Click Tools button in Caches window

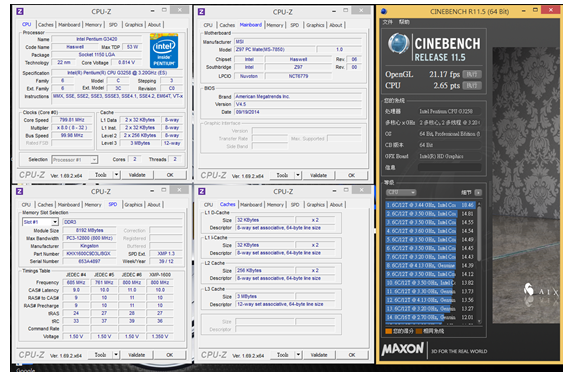coord(283,355)
